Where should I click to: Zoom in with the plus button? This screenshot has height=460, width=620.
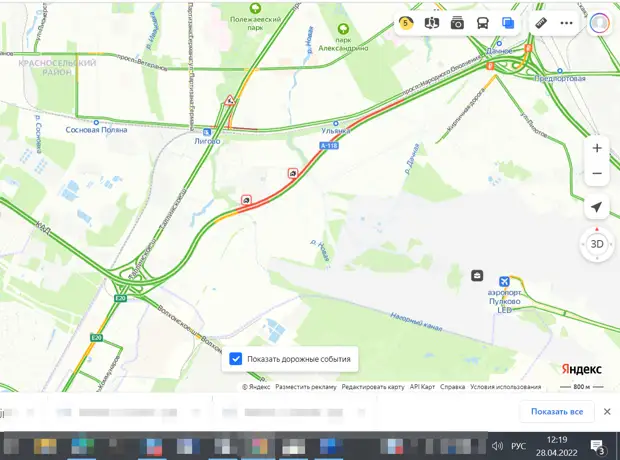coord(597,148)
